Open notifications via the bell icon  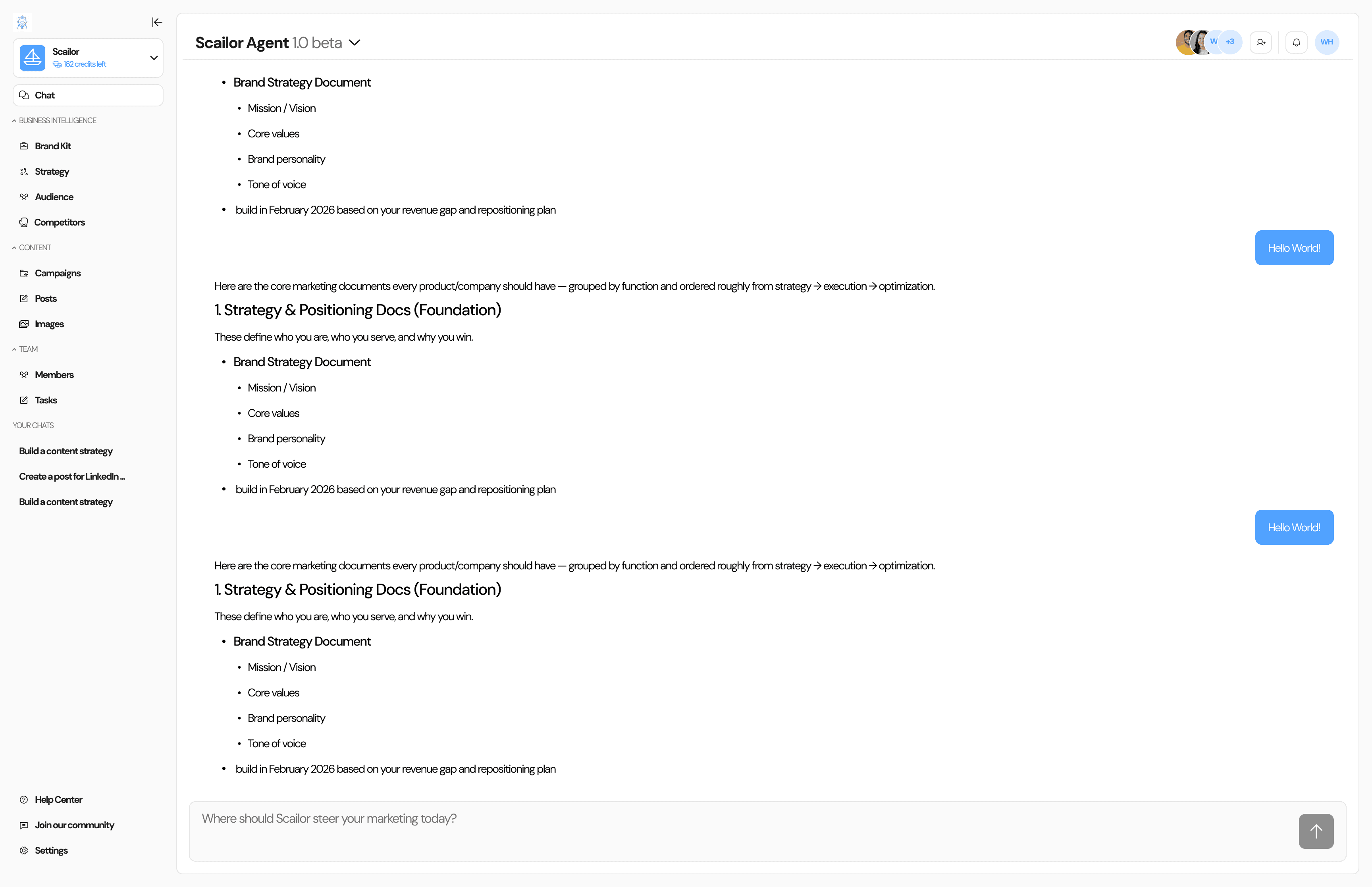tap(1296, 41)
